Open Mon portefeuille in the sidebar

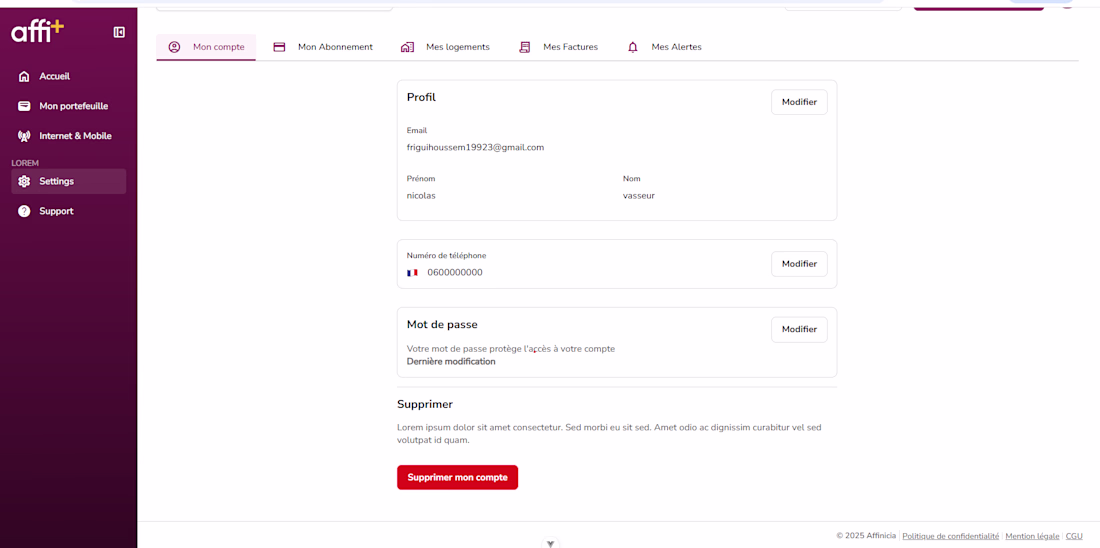pyautogui.click(x=69, y=106)
